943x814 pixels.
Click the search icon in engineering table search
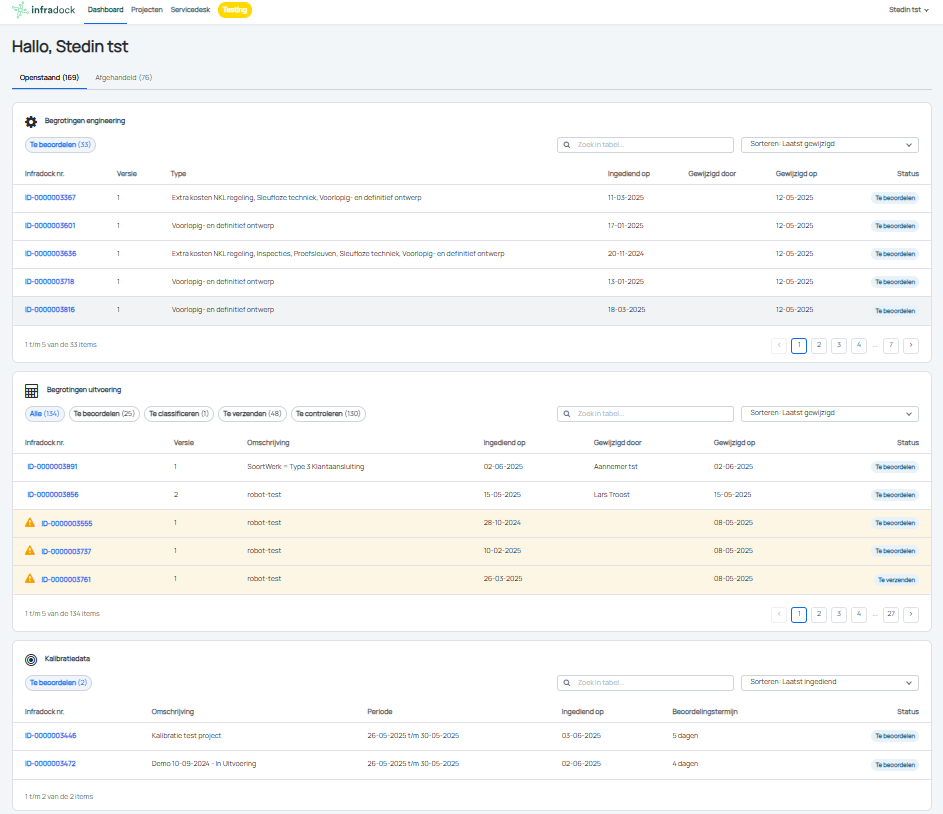567,145
